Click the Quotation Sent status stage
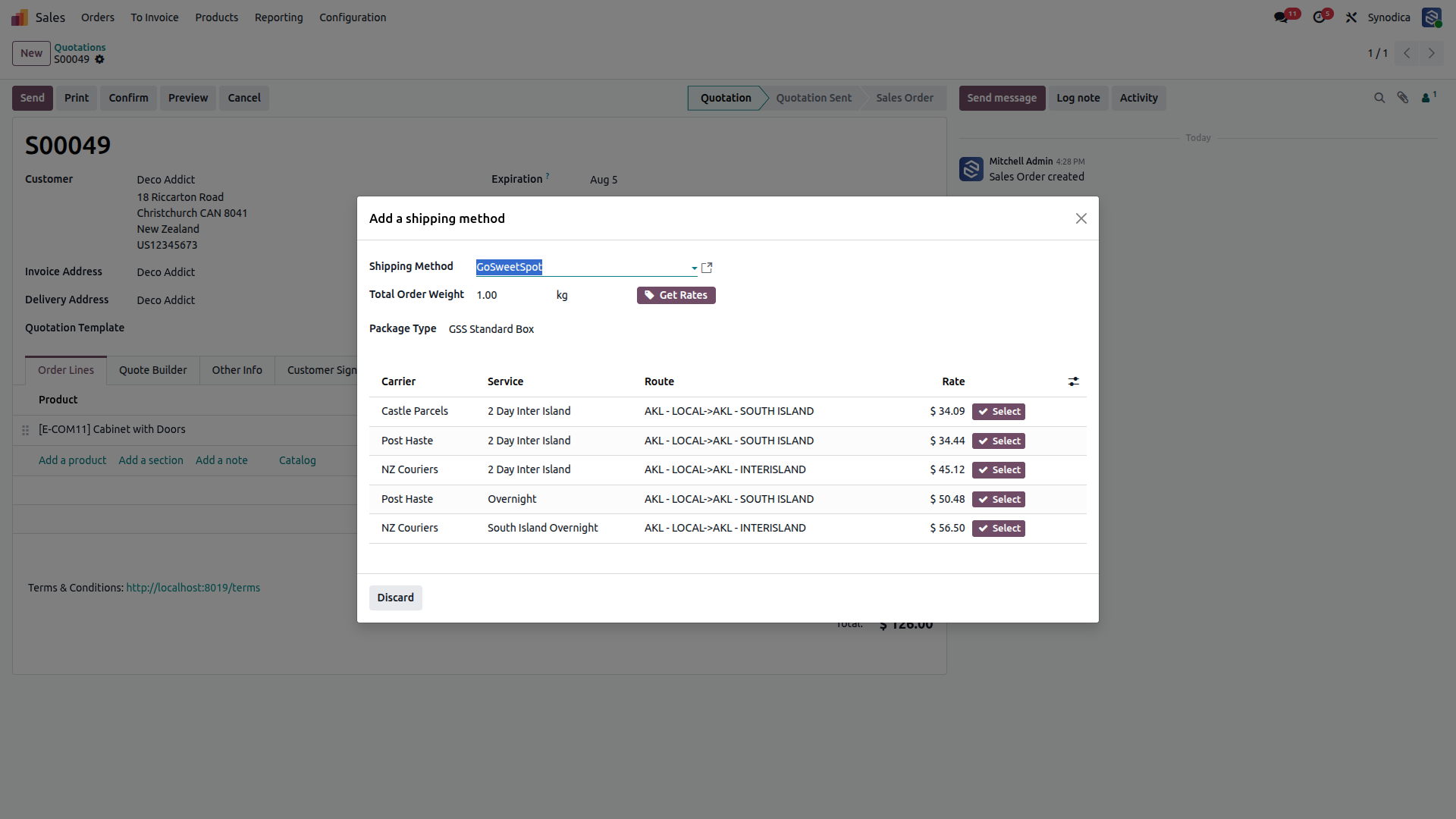The image size is (1456, 819). click(x=814, y=98)
